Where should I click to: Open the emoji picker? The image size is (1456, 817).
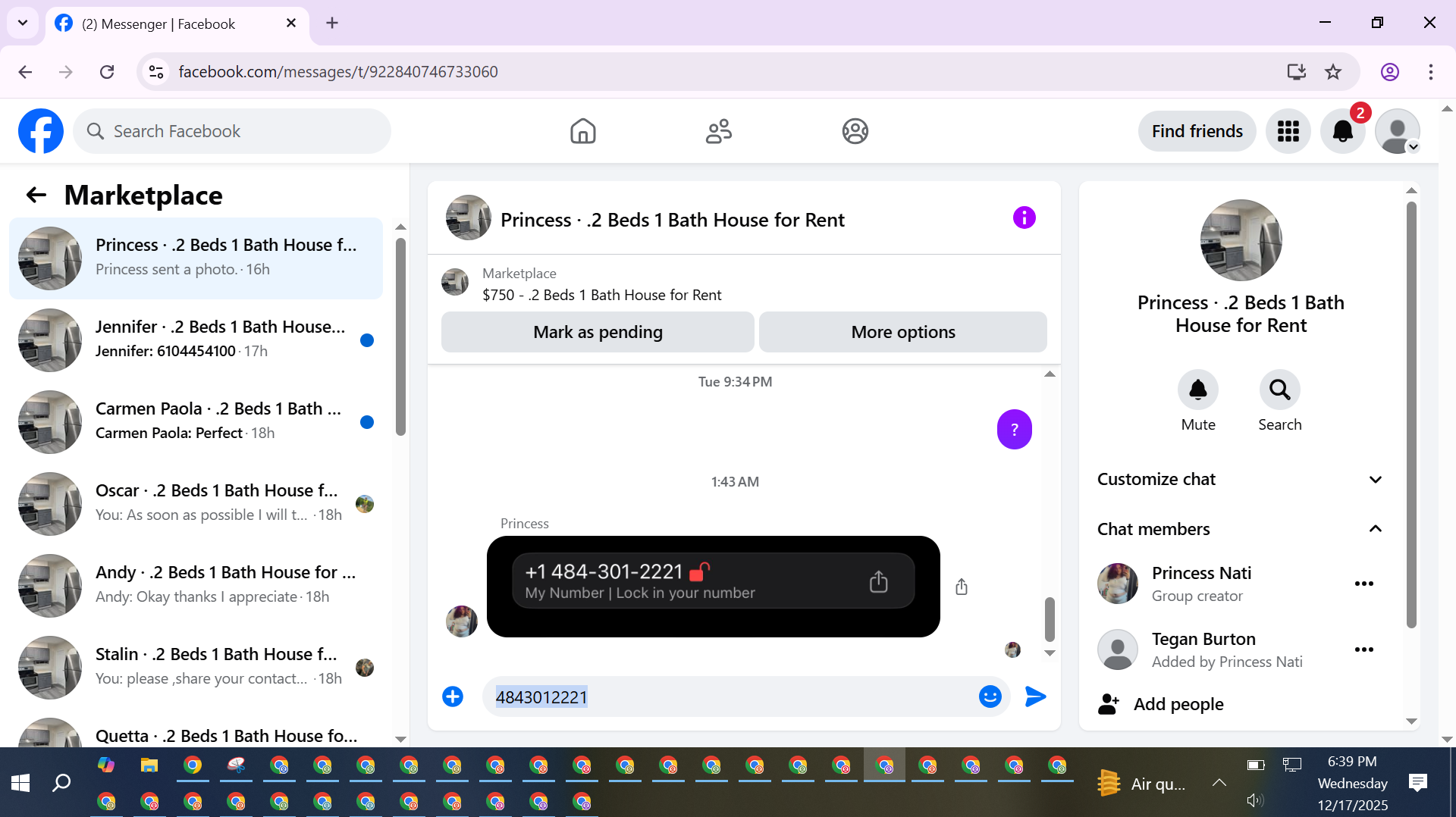(990, 696)
